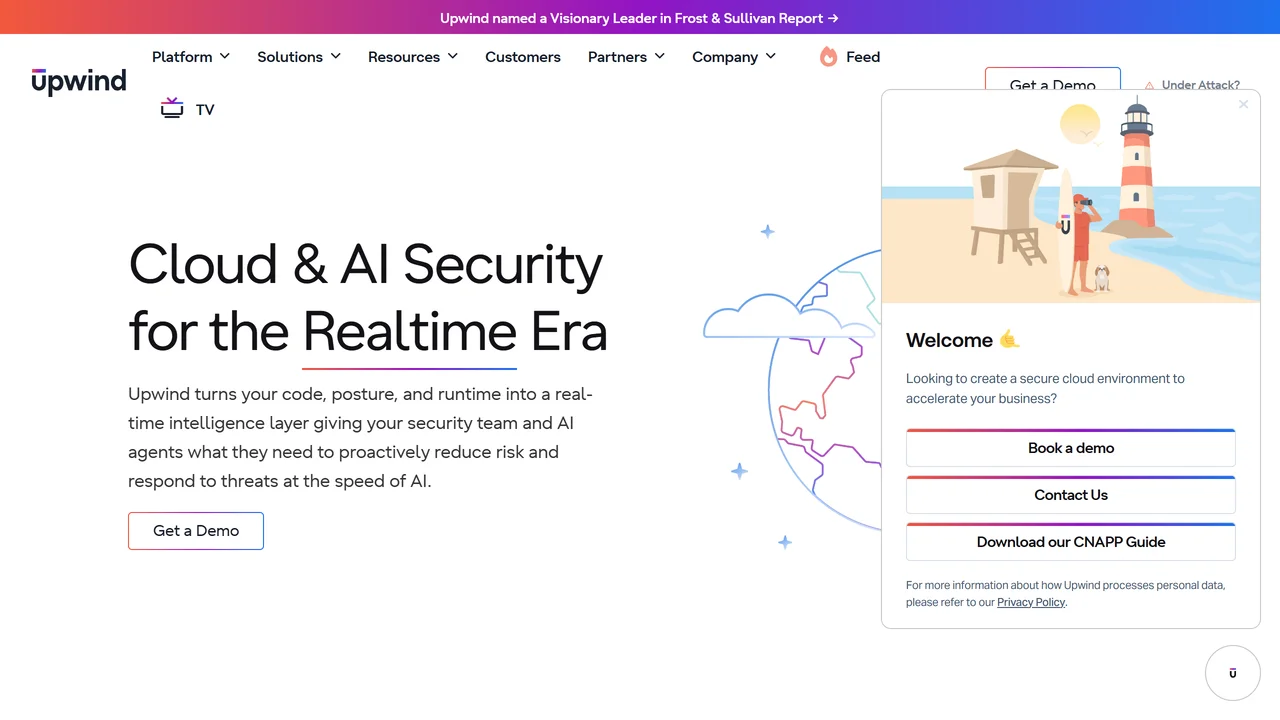
Task: Open the TV link
Action: pos(205,110)
